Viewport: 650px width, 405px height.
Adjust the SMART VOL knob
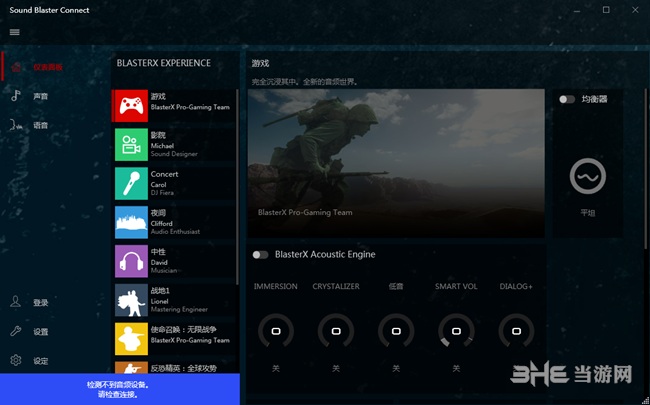(x=456, y=331)
